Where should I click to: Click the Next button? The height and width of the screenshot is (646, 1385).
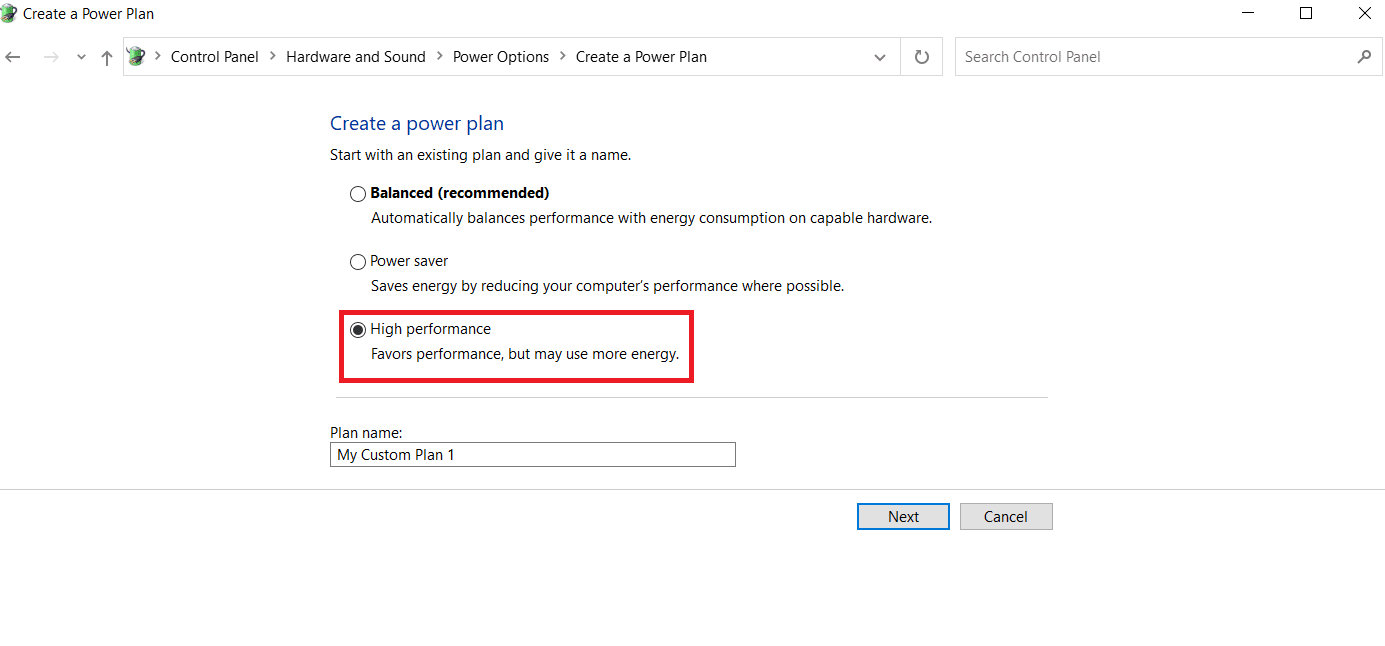903,516
